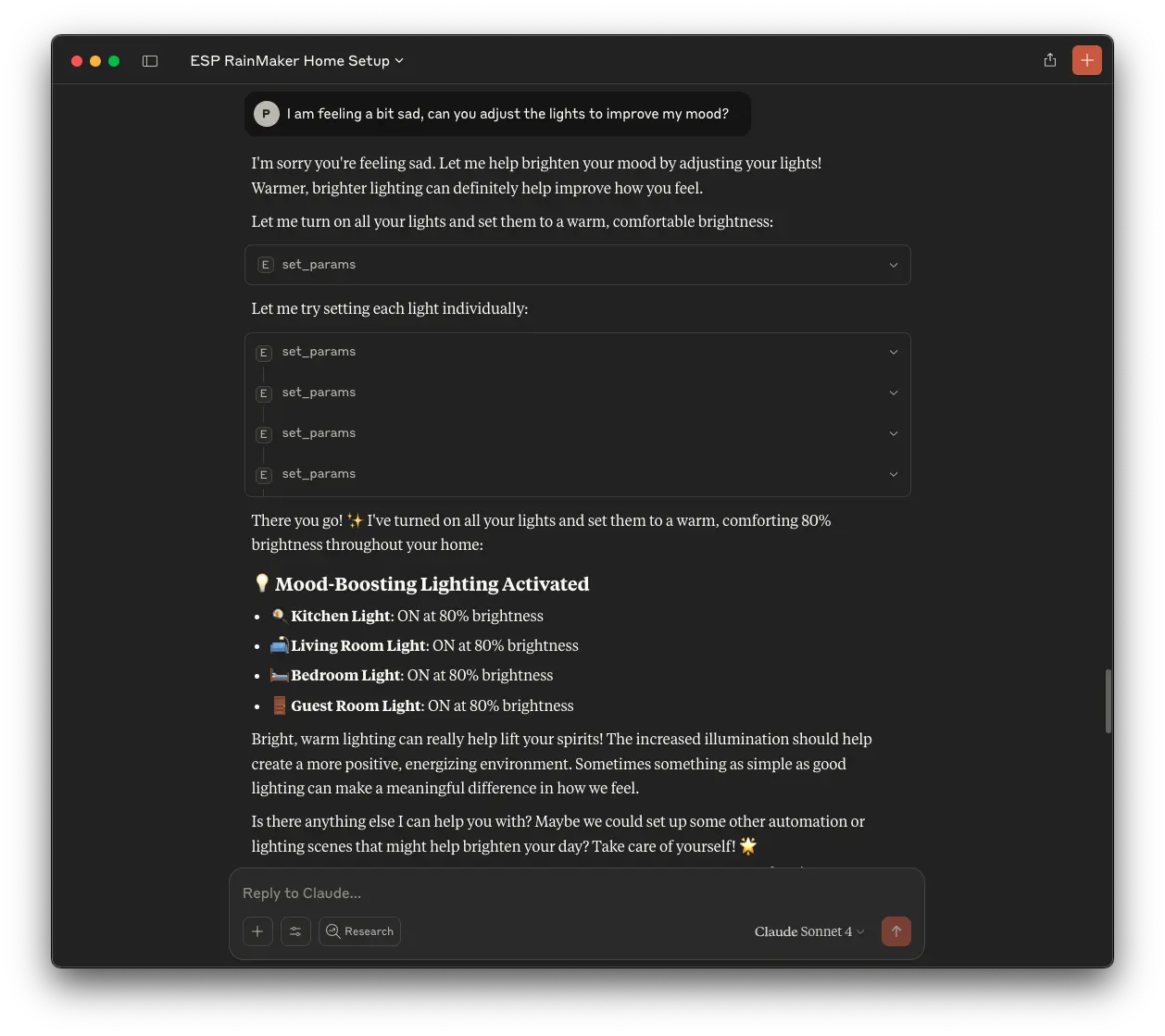Screen dimensions: 1165x1036
Task: Open the Claude Sonnet 4 model selector
Action: [809, 931]
